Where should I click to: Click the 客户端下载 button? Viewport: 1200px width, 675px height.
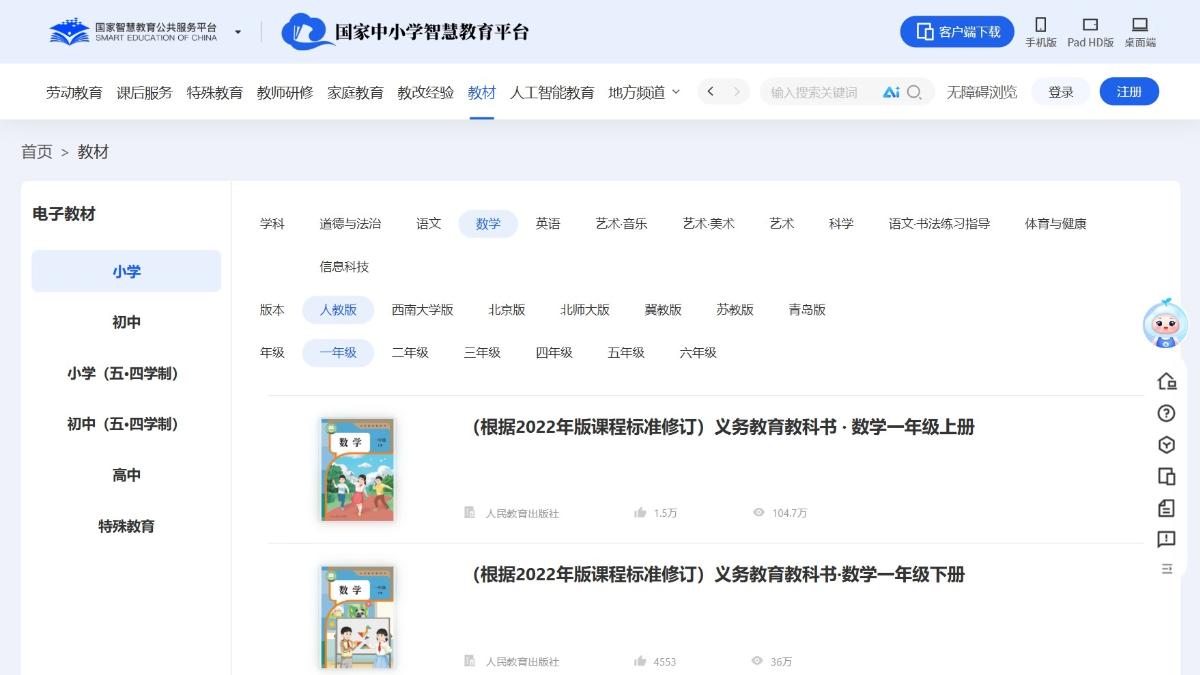point(957,32)
